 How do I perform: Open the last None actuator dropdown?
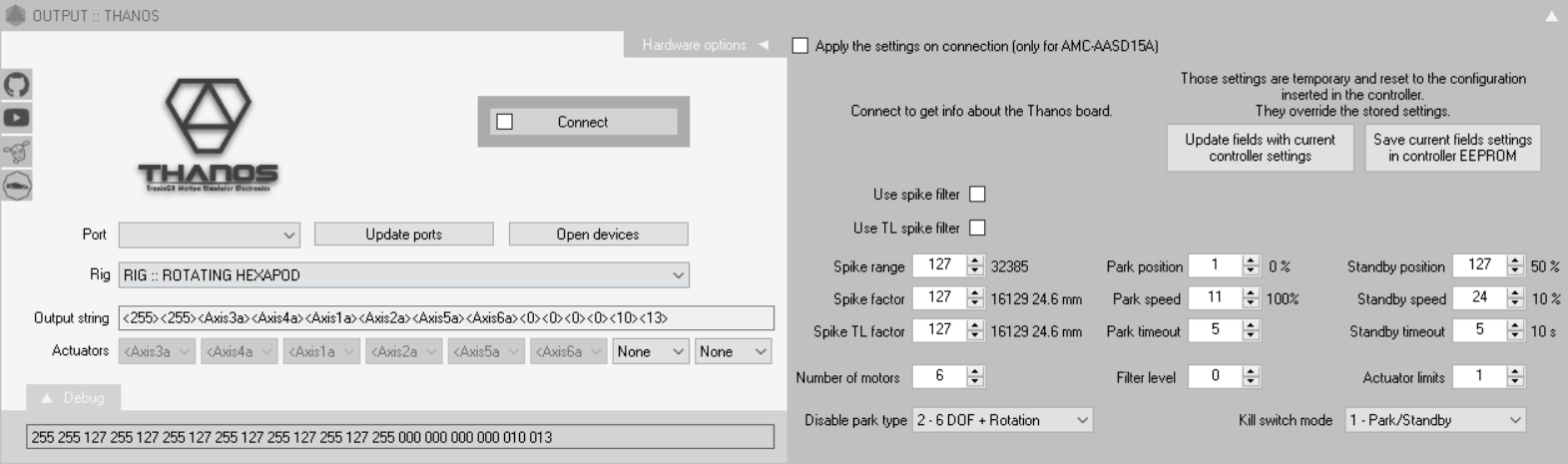click(733, 351)
